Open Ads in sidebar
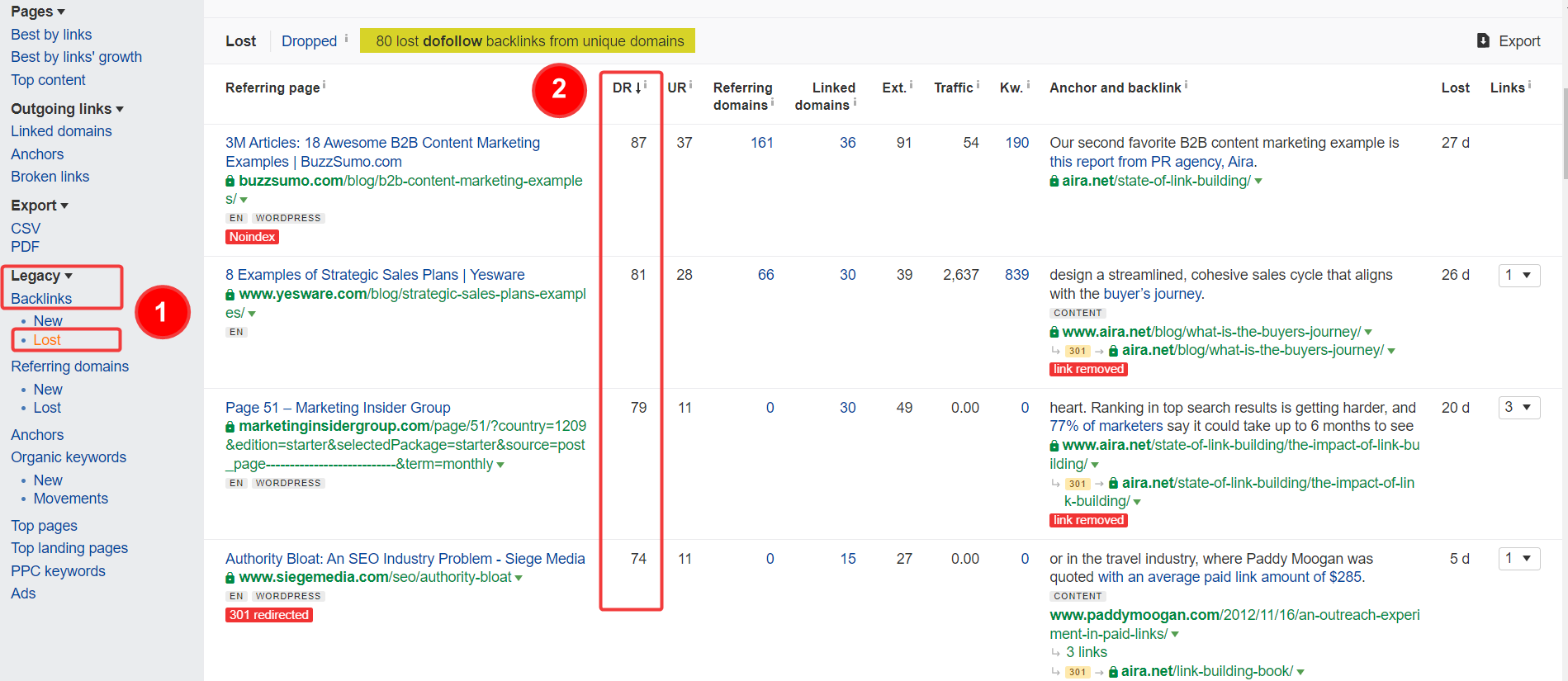Screen dimensions: 1568x681 [23, 594]
